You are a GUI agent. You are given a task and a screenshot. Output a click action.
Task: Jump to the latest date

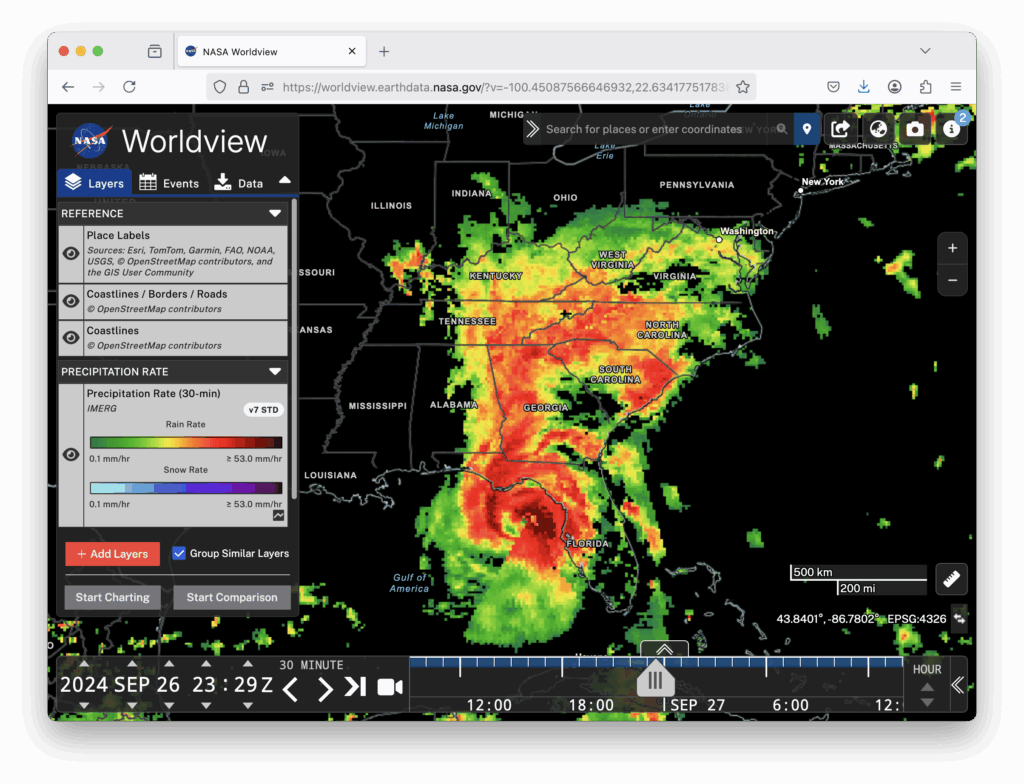355,687
